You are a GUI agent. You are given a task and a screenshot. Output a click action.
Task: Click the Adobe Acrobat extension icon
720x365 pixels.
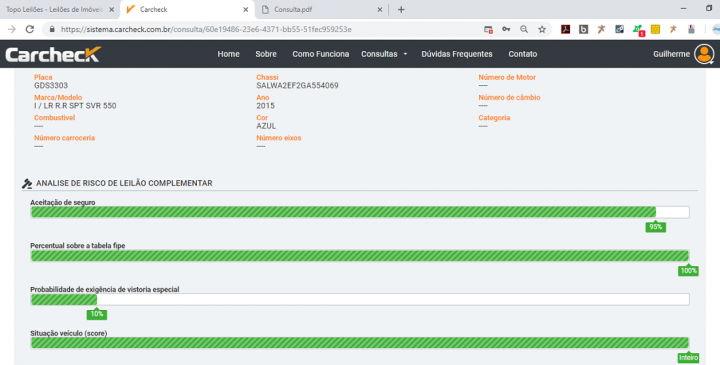coord(565,29)
